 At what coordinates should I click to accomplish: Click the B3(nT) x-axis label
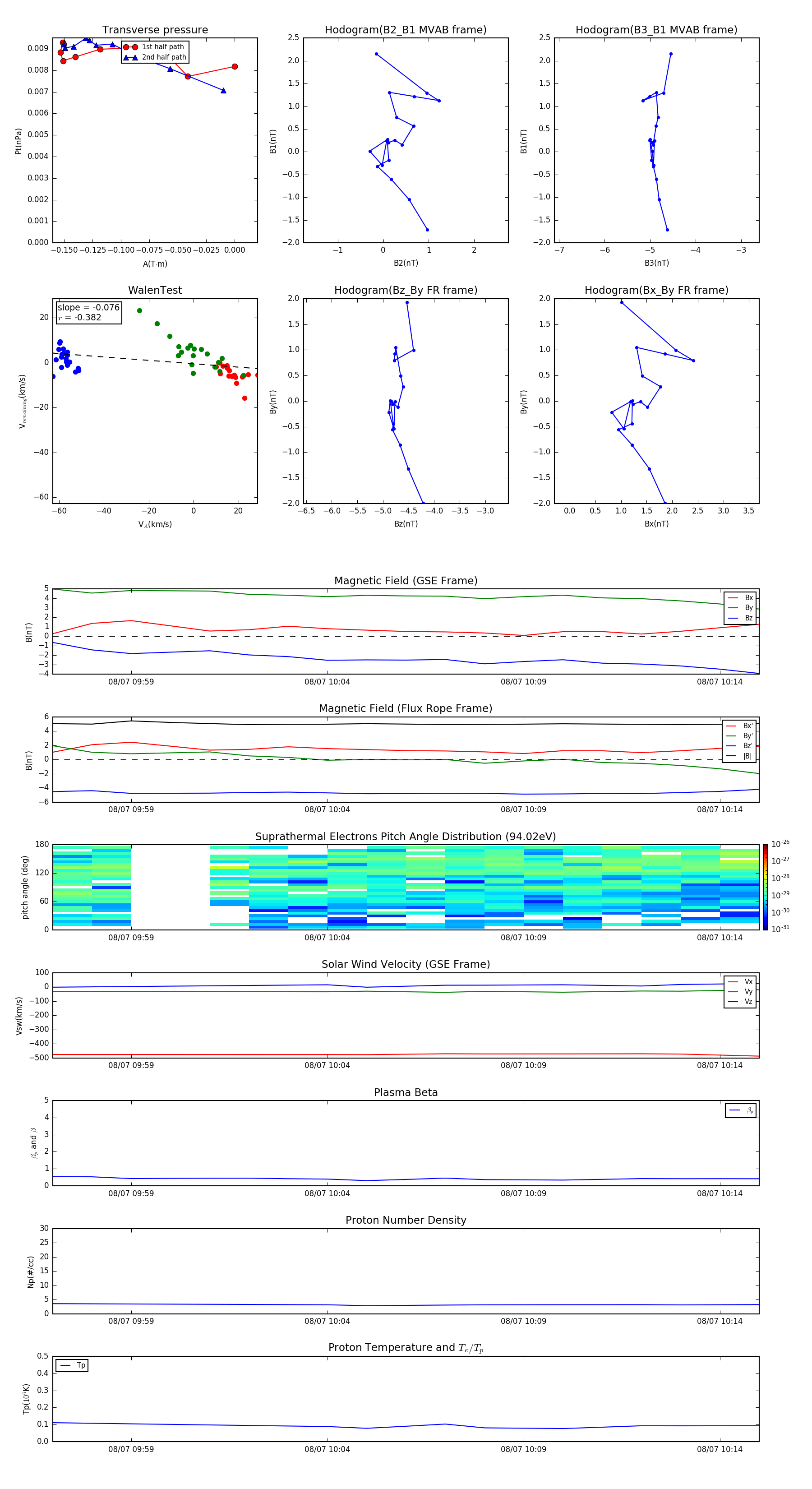(656, 263)
